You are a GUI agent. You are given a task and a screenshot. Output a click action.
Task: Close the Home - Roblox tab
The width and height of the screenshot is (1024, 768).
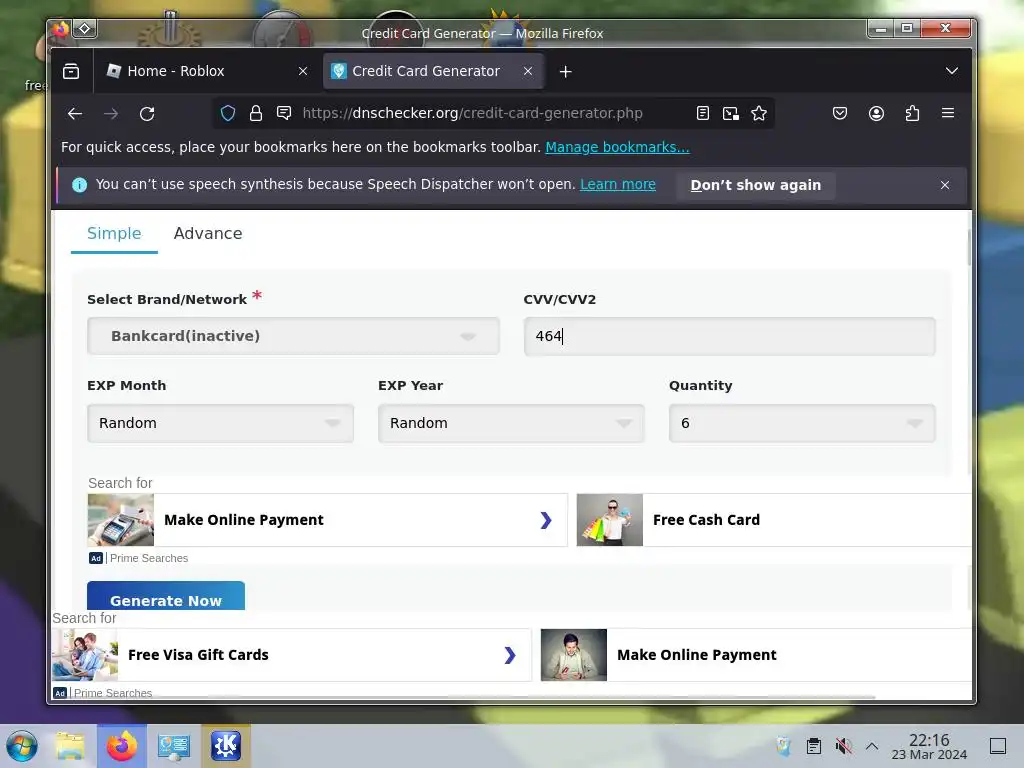pyautogui.click(x=303, y=71)
